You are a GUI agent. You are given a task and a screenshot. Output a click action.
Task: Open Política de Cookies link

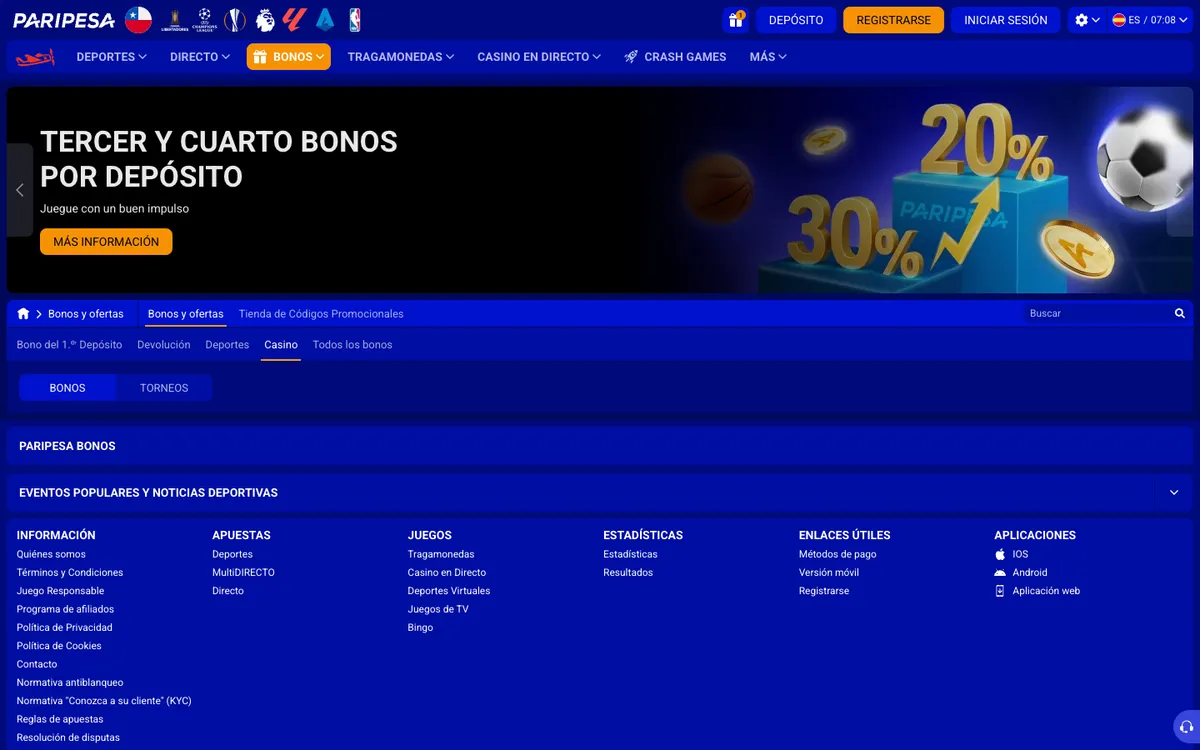tap(59, 646)
